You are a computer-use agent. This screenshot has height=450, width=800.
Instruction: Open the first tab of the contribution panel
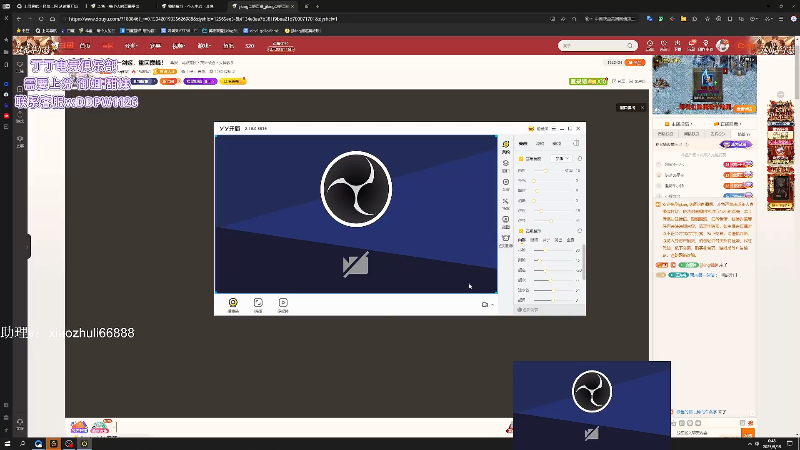point(665,134)
